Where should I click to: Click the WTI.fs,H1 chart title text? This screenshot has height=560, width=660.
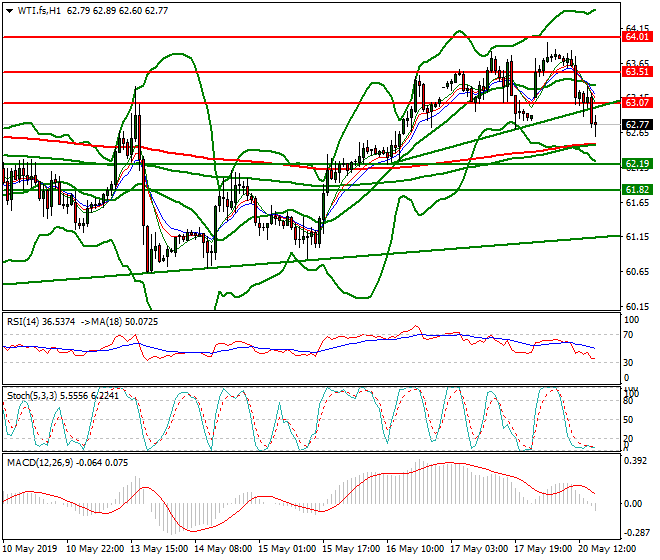[39, 11]
